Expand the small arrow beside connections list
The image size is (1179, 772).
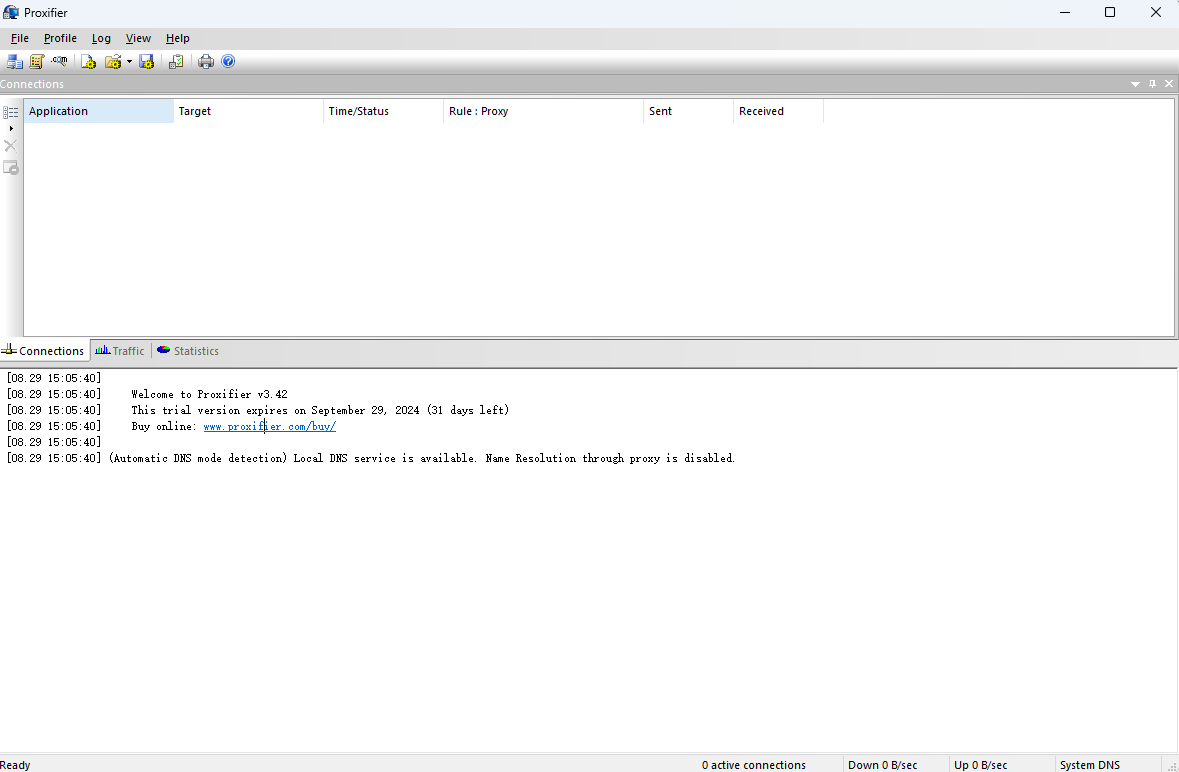click(x=11, y=129)
